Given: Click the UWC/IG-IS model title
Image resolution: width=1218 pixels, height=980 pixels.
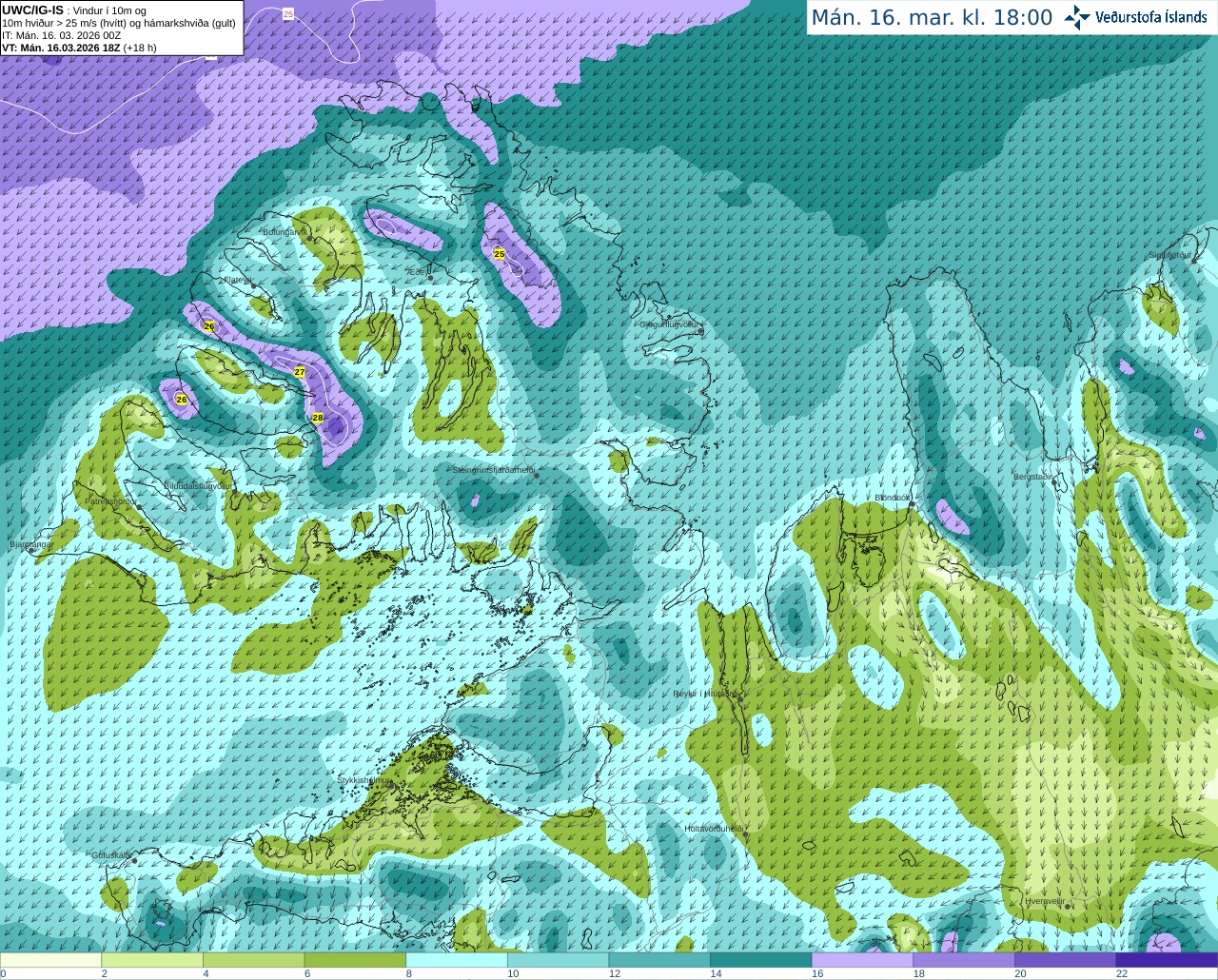Looking at the screenshot, I should pos(33,10).
